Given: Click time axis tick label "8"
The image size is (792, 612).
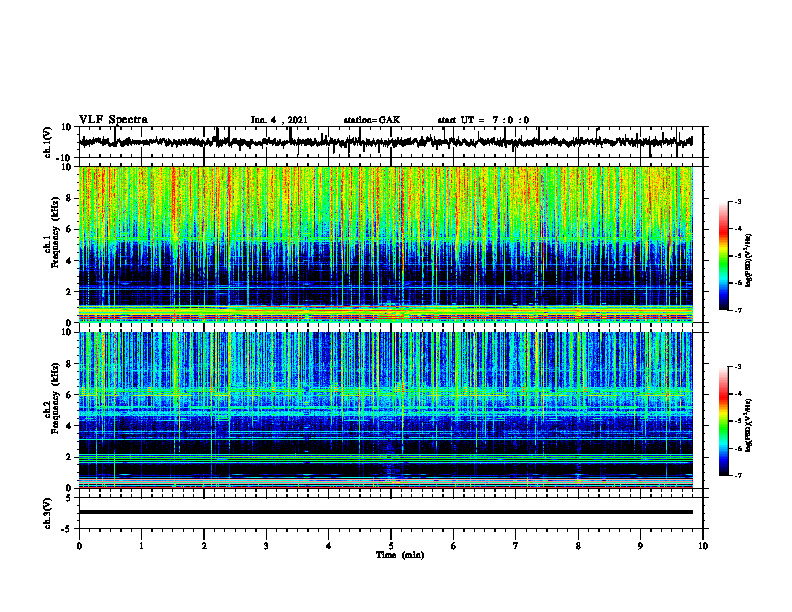Looking at the screenshot, I should pos(578,546).
